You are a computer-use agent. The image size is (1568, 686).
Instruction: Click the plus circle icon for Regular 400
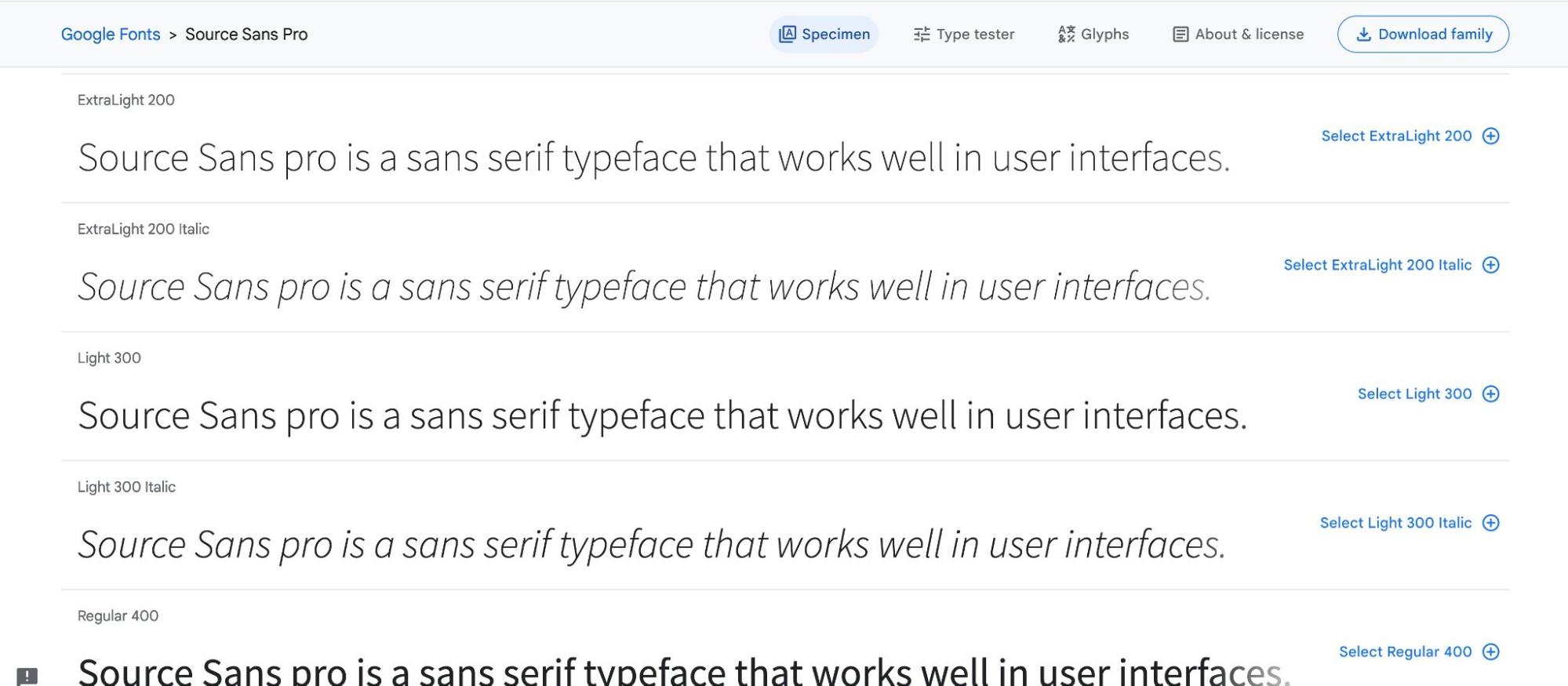(x=1490, y=652)
